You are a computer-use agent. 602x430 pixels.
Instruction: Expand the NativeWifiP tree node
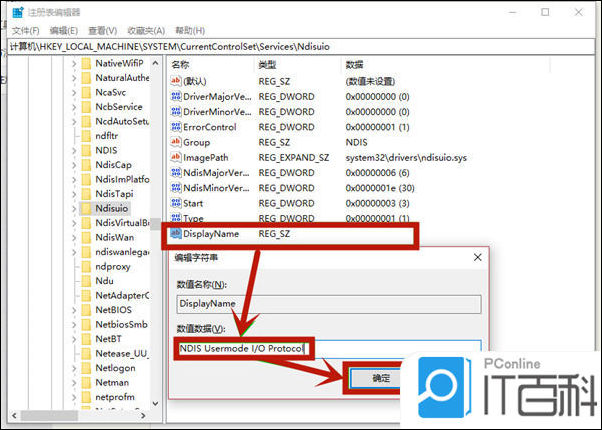(74, 63)
